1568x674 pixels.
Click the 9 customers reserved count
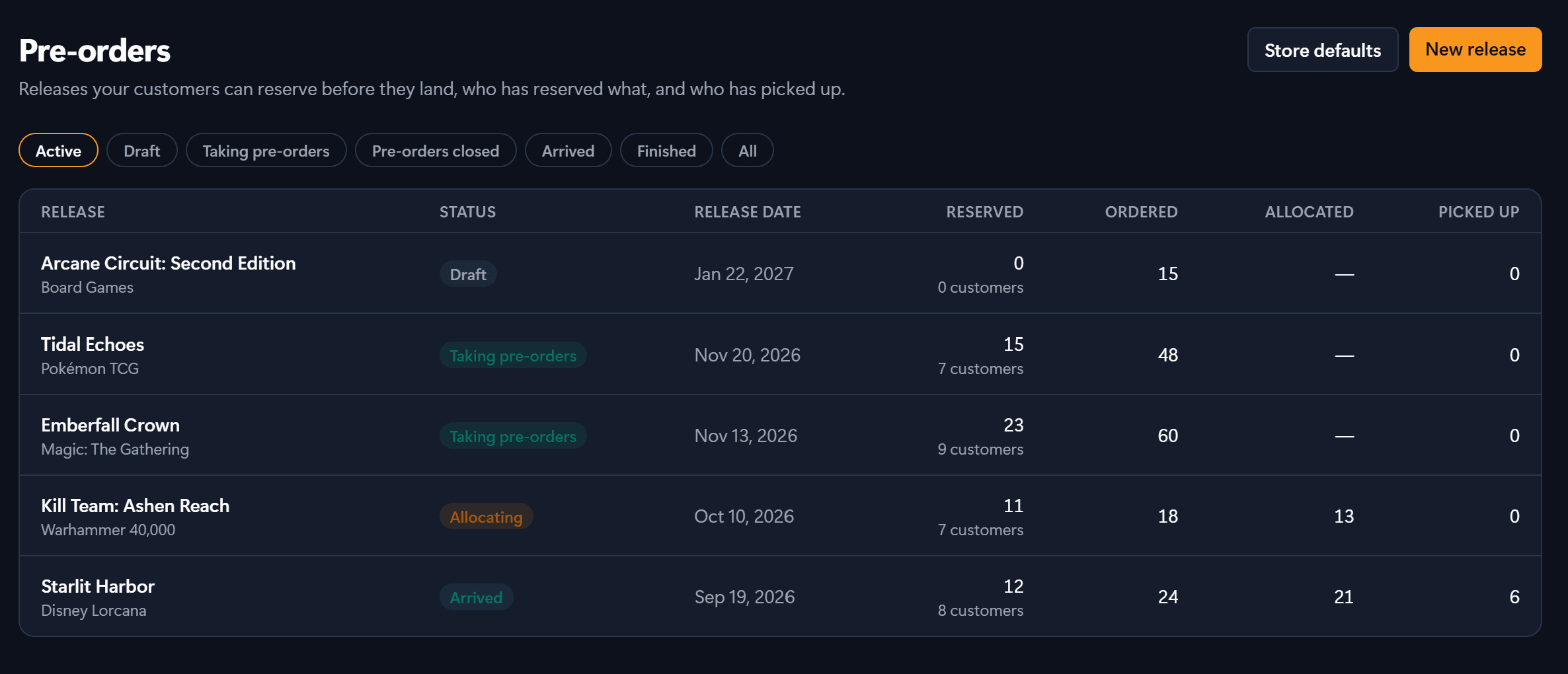coord(980,449)
